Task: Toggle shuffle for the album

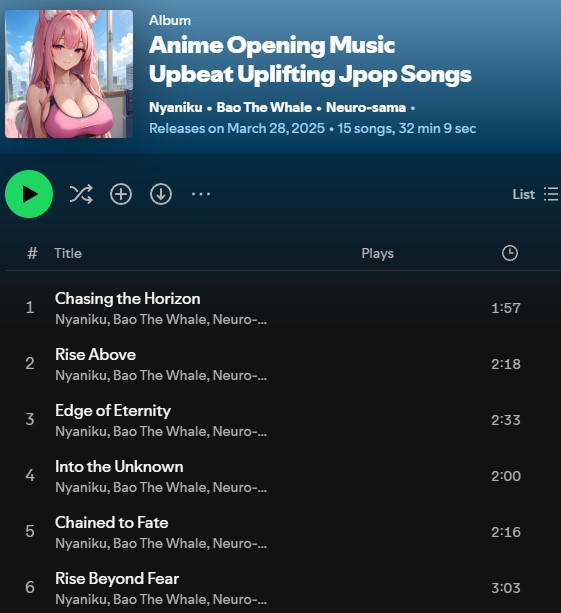Action: click(x=81, y=194)
